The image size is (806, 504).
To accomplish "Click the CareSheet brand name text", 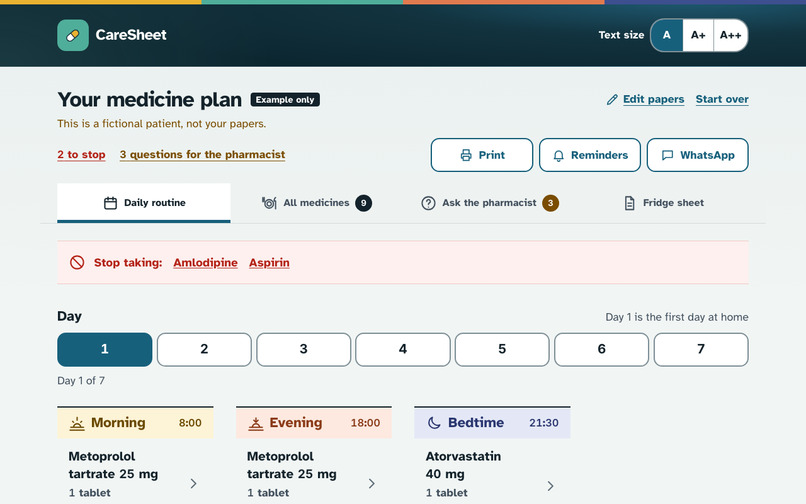I will [x=131, y=35].
